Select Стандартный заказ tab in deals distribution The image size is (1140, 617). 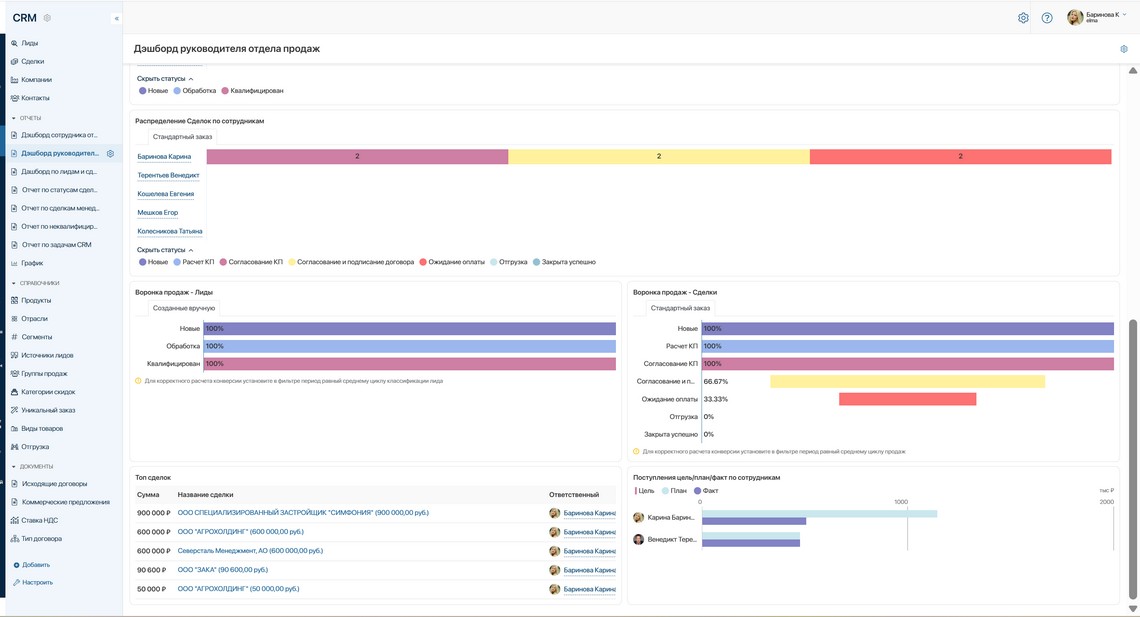click(x=182, y=137)
